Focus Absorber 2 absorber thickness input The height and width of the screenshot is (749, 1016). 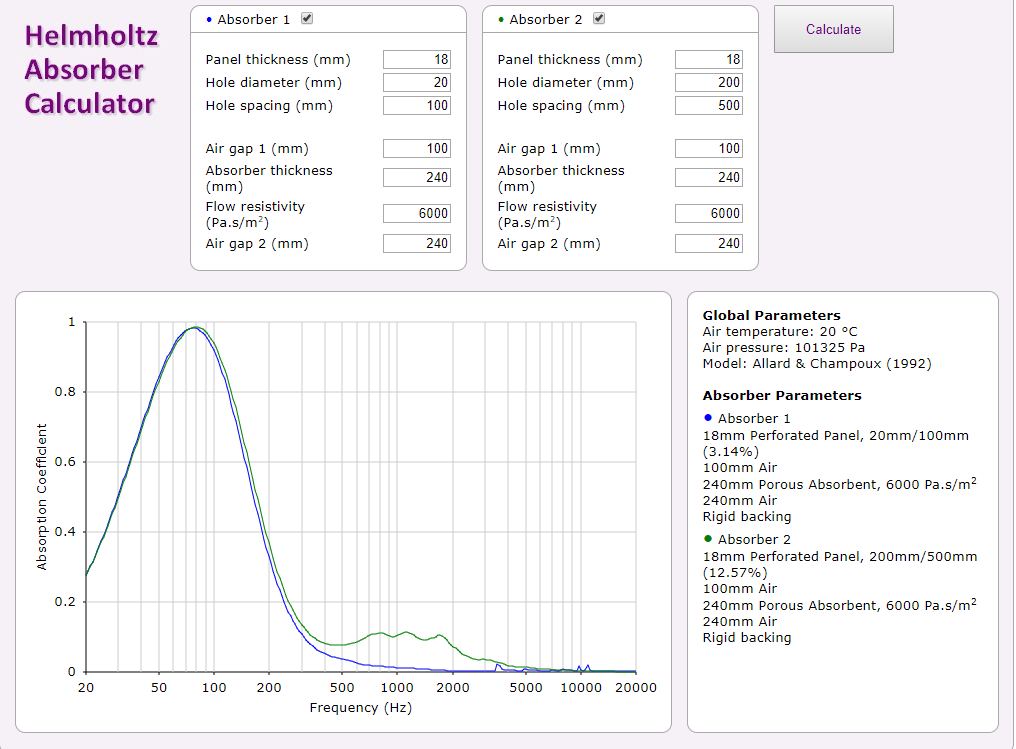[708, 178]
